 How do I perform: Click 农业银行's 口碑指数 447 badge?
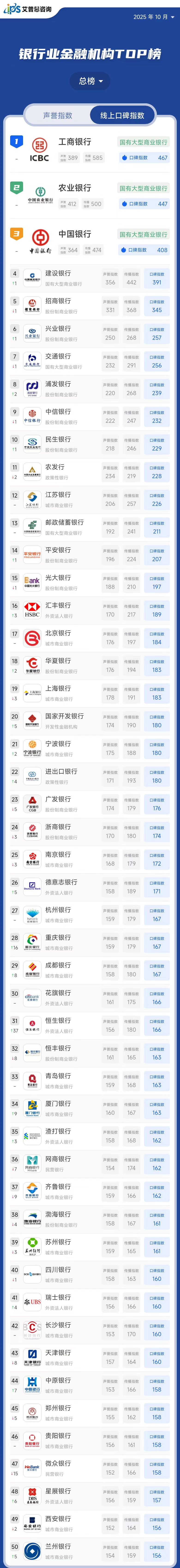tap(144, 204)
